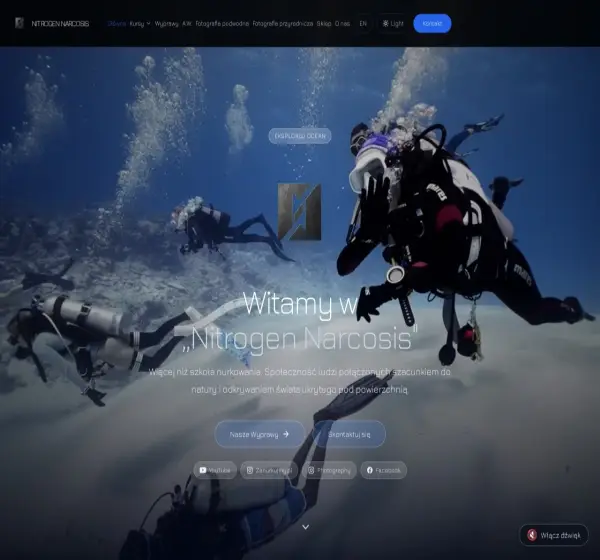Click the Skontaktuj się button

pyautogui.click(x=349, y=434)
